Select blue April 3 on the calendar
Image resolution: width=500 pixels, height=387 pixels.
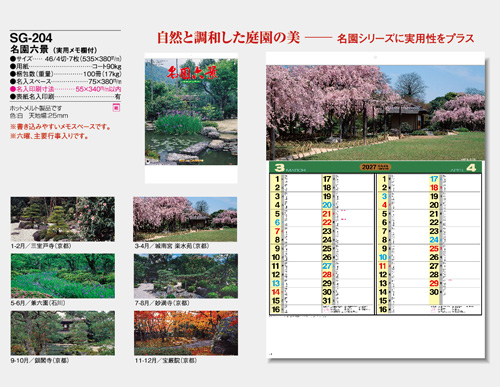(384, 196)
